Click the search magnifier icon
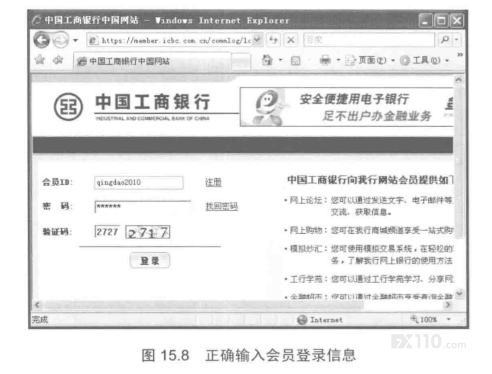492x374 pixels. coord(445,40)
